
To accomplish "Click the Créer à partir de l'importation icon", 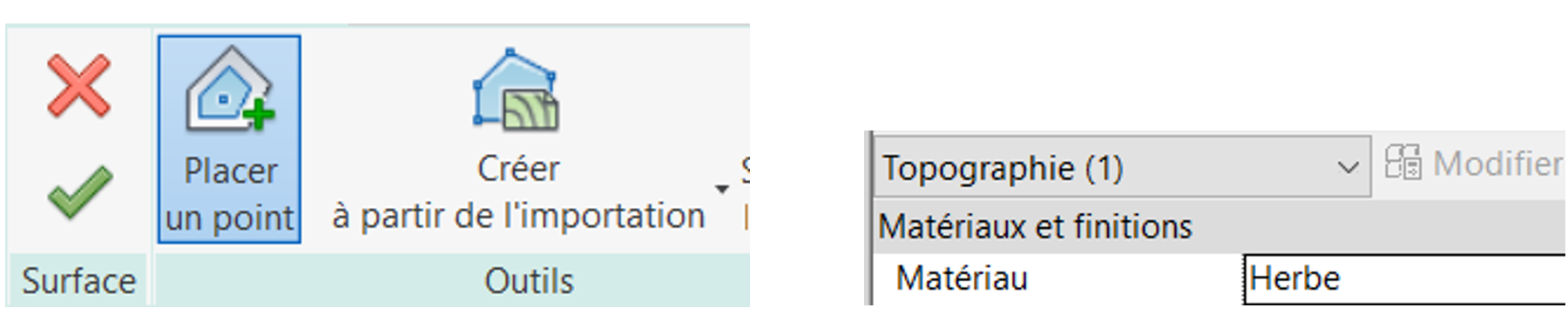I will click(x=517, y=90).
